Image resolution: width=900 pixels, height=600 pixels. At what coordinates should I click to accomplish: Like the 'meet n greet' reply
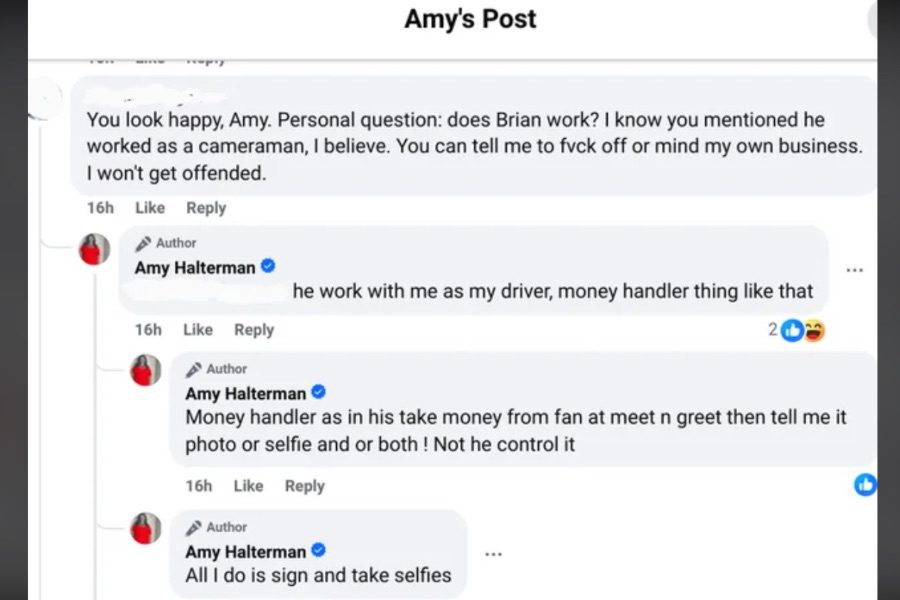point(248,486)
